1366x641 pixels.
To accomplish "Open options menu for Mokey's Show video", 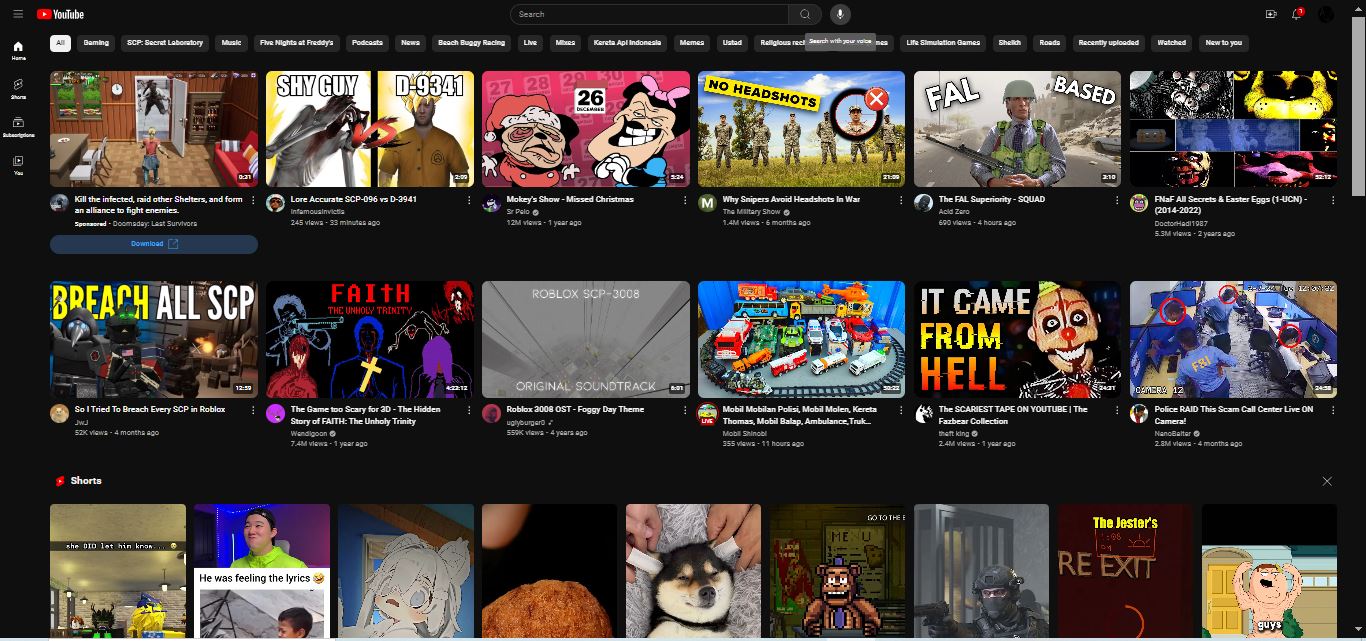I will coord(685,200).
